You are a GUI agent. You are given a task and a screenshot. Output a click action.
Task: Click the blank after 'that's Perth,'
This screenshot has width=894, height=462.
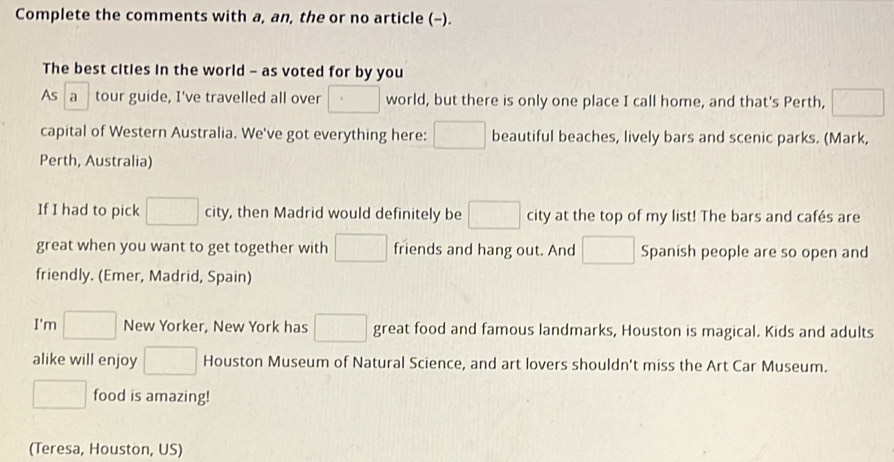tap(858, 103)
